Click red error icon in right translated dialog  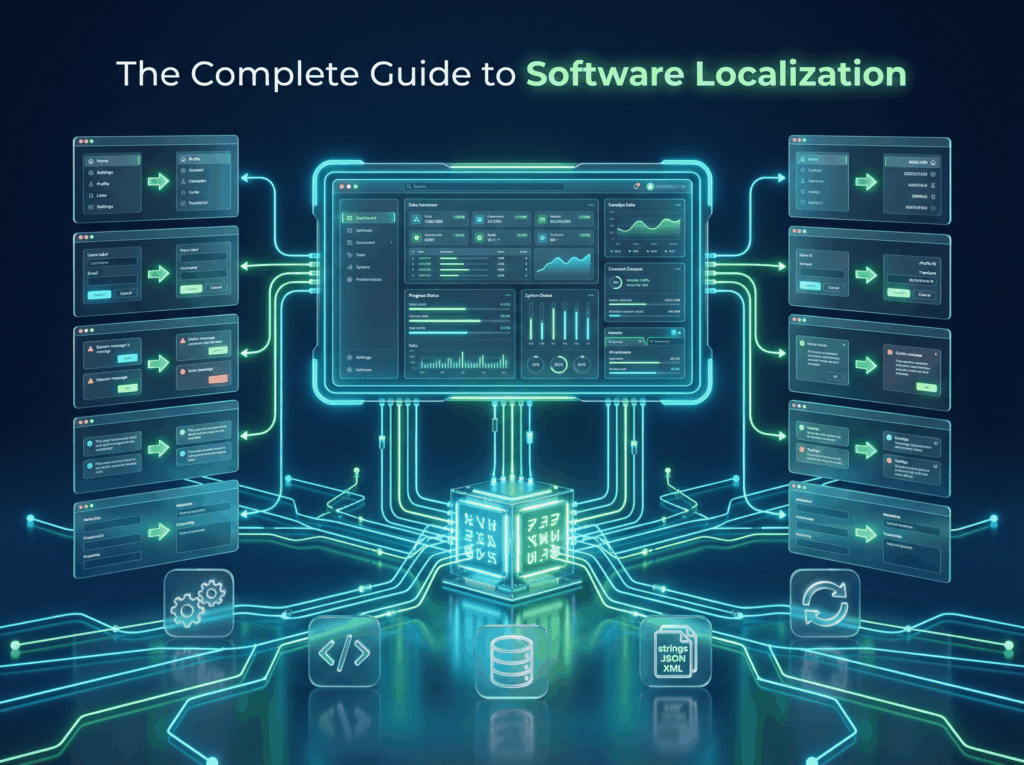point(889,352)
